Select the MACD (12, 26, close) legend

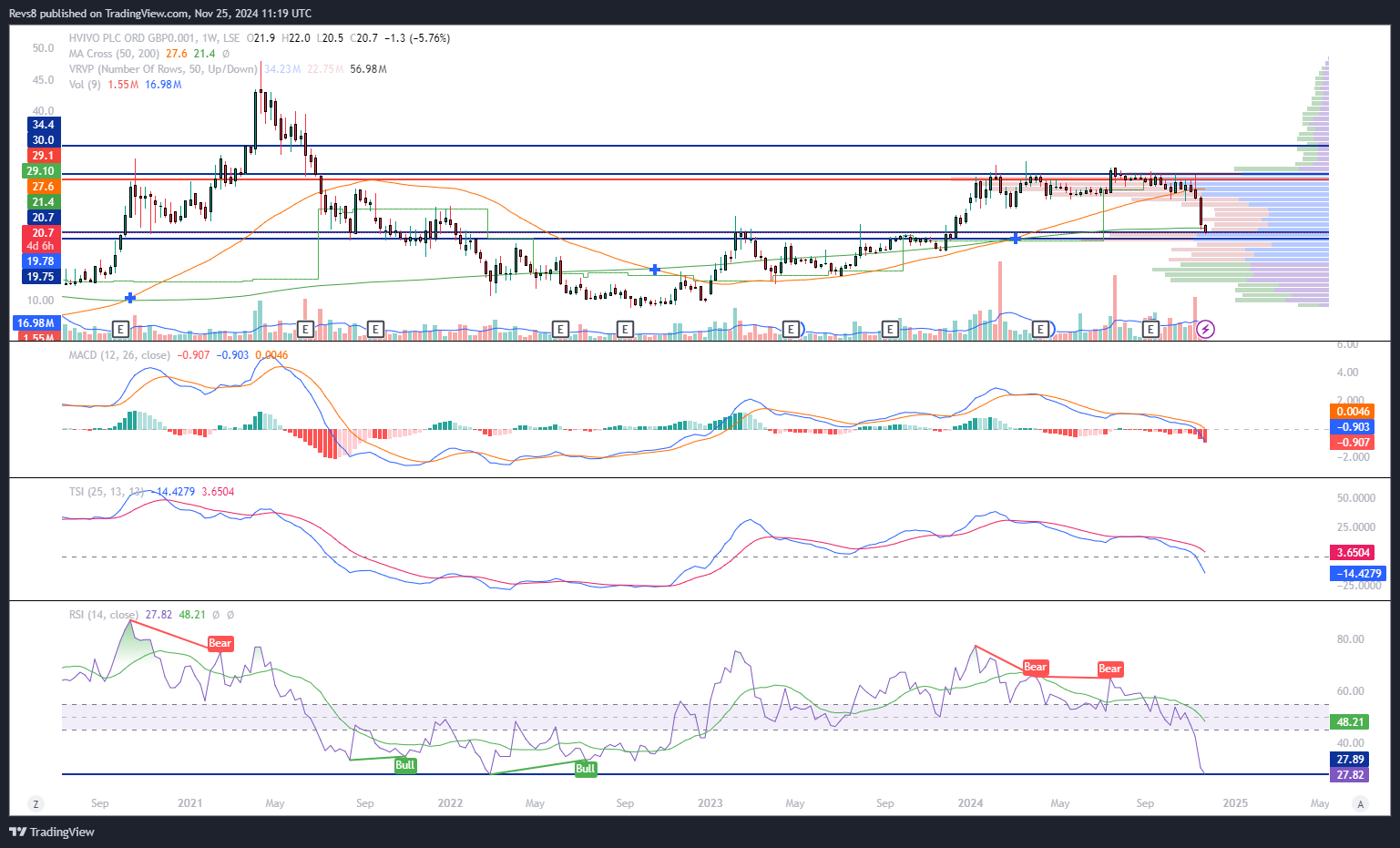click(x=119, y=355)
